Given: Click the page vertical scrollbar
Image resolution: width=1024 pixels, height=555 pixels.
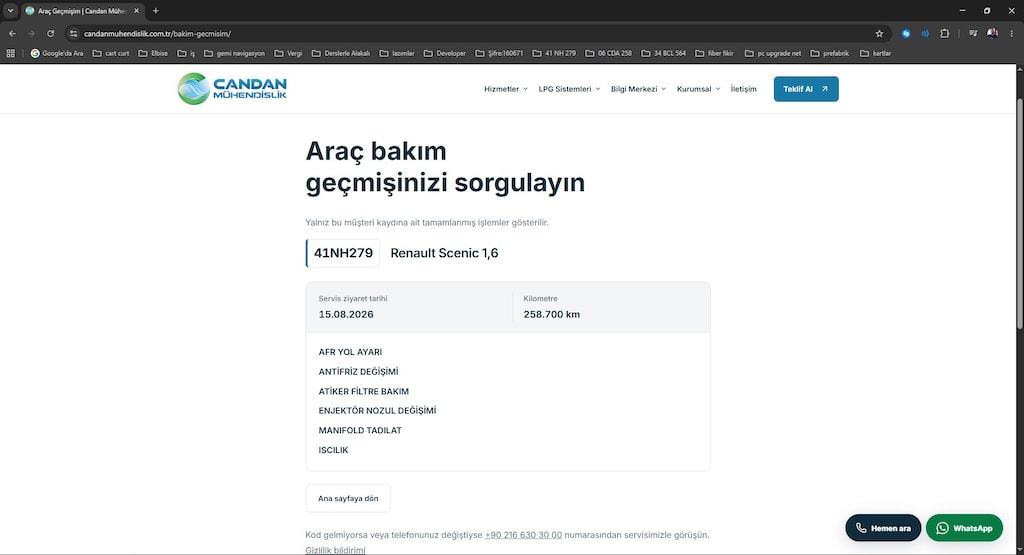Looking at the screenshot, I should point(1019,215).
